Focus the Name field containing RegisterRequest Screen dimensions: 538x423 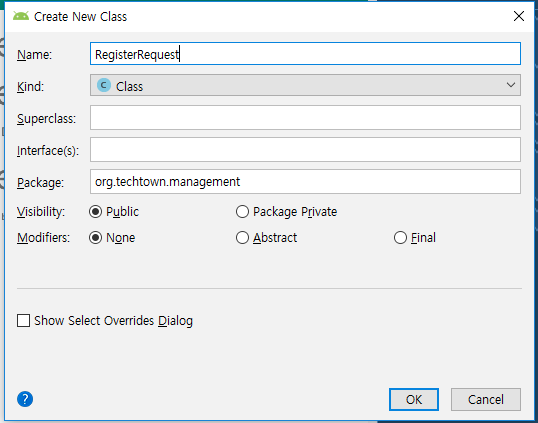point(305,54)
